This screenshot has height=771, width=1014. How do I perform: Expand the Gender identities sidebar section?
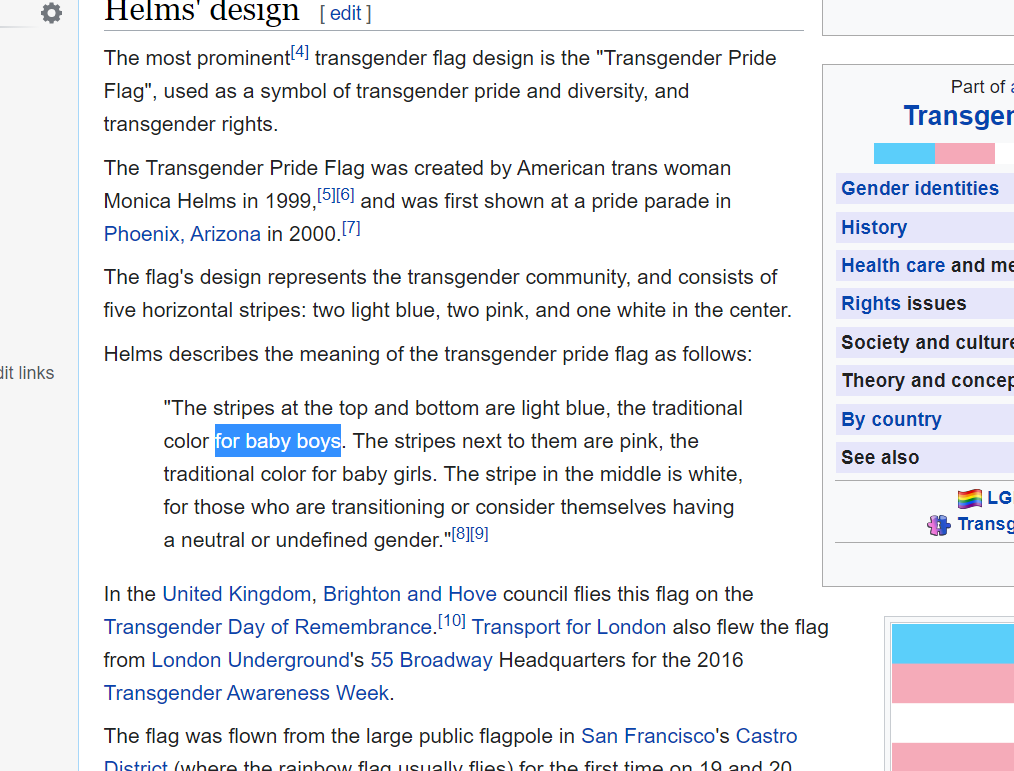925,188
